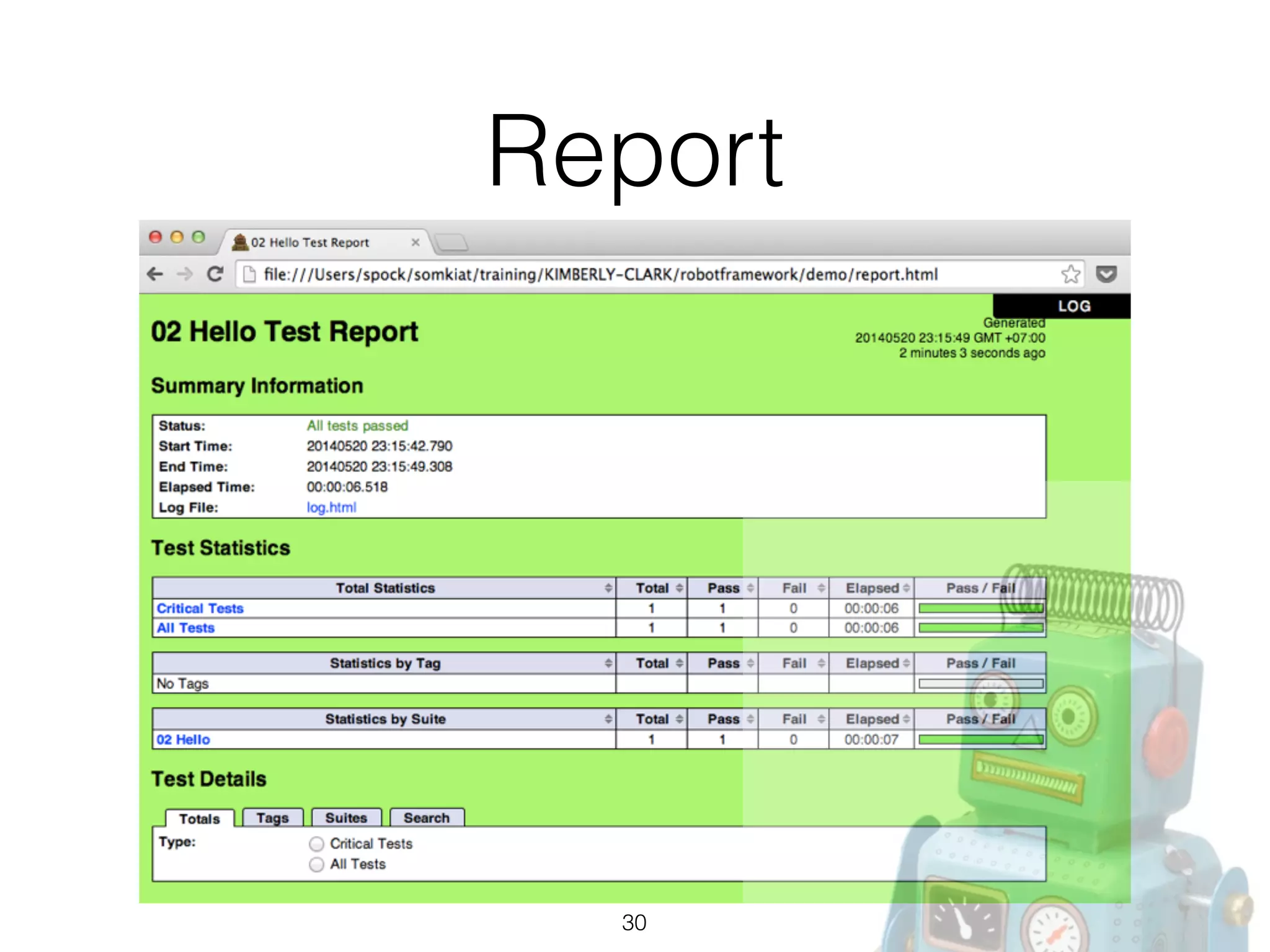
Task: Bookmark page with the star icon
Action: point(1070,274)
